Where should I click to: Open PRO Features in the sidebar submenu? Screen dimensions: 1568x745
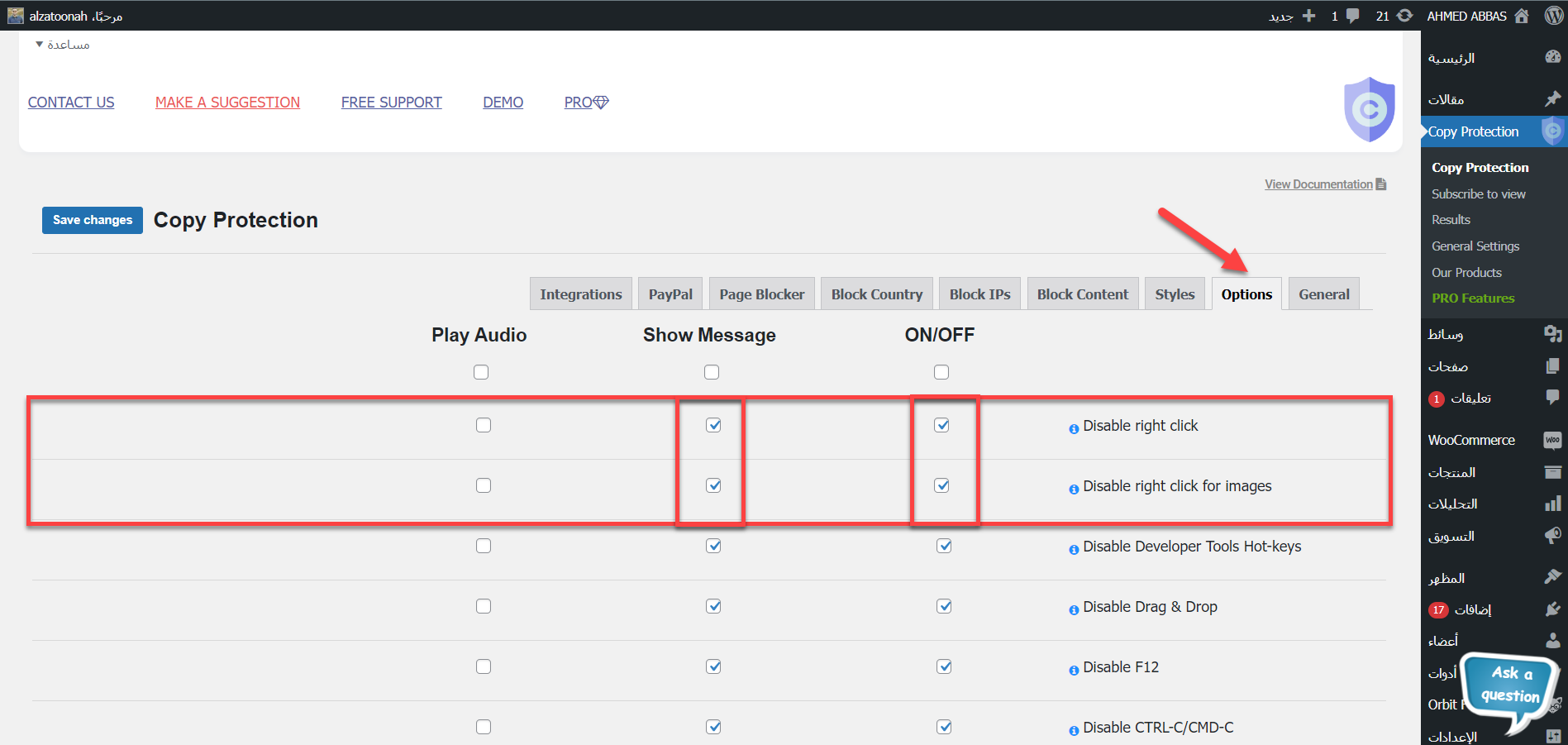point(1473,298)
